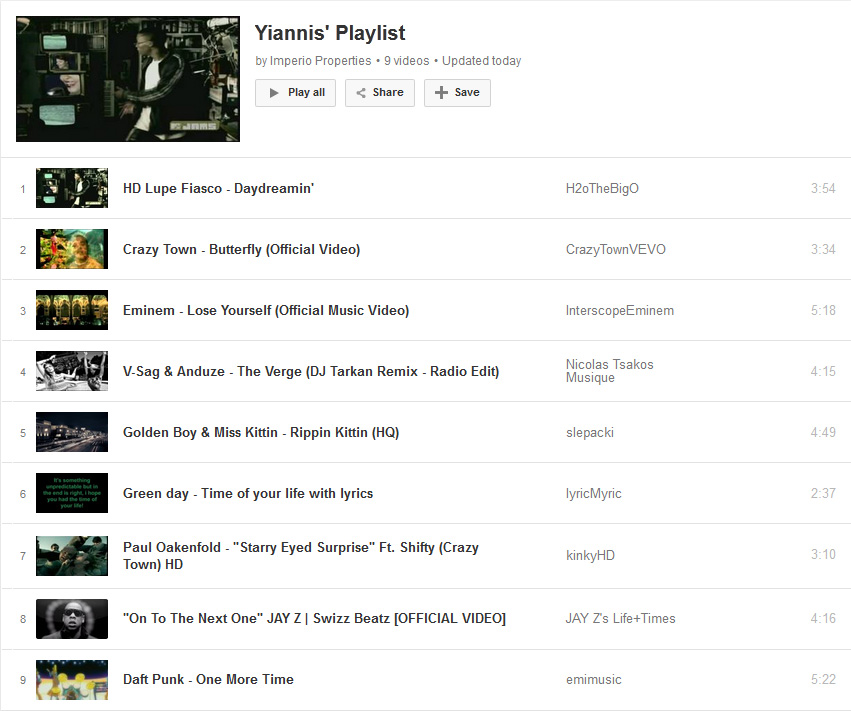Visit the slepacki channel
The height and width of the screenshot is (711, 851).
point(590,433)
